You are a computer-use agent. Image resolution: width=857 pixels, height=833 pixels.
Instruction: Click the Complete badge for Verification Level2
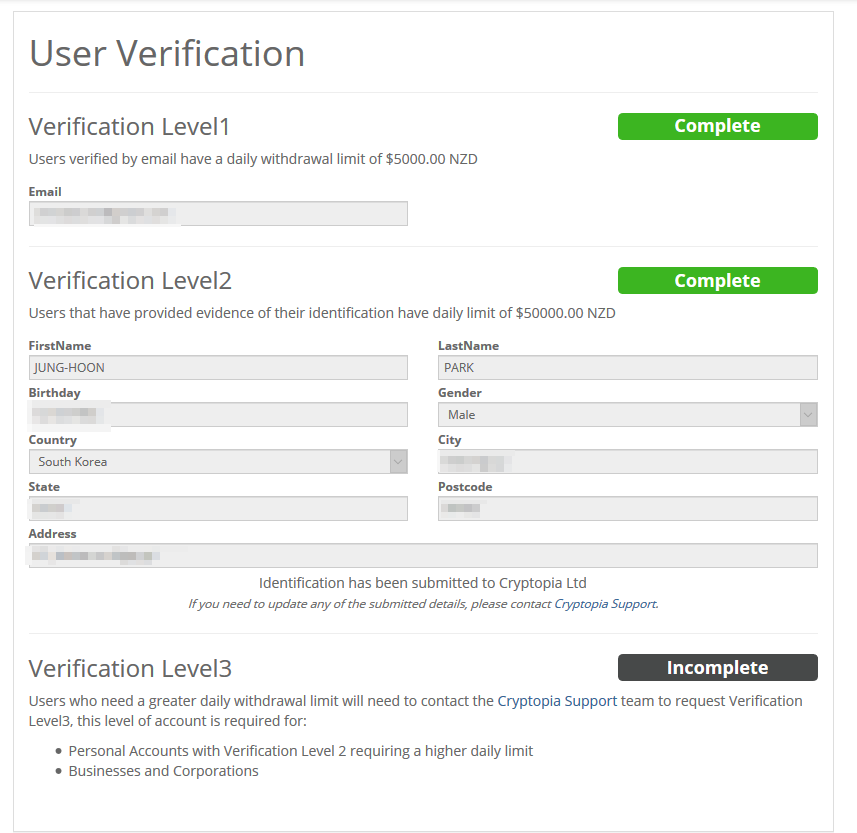coord(717,281)
